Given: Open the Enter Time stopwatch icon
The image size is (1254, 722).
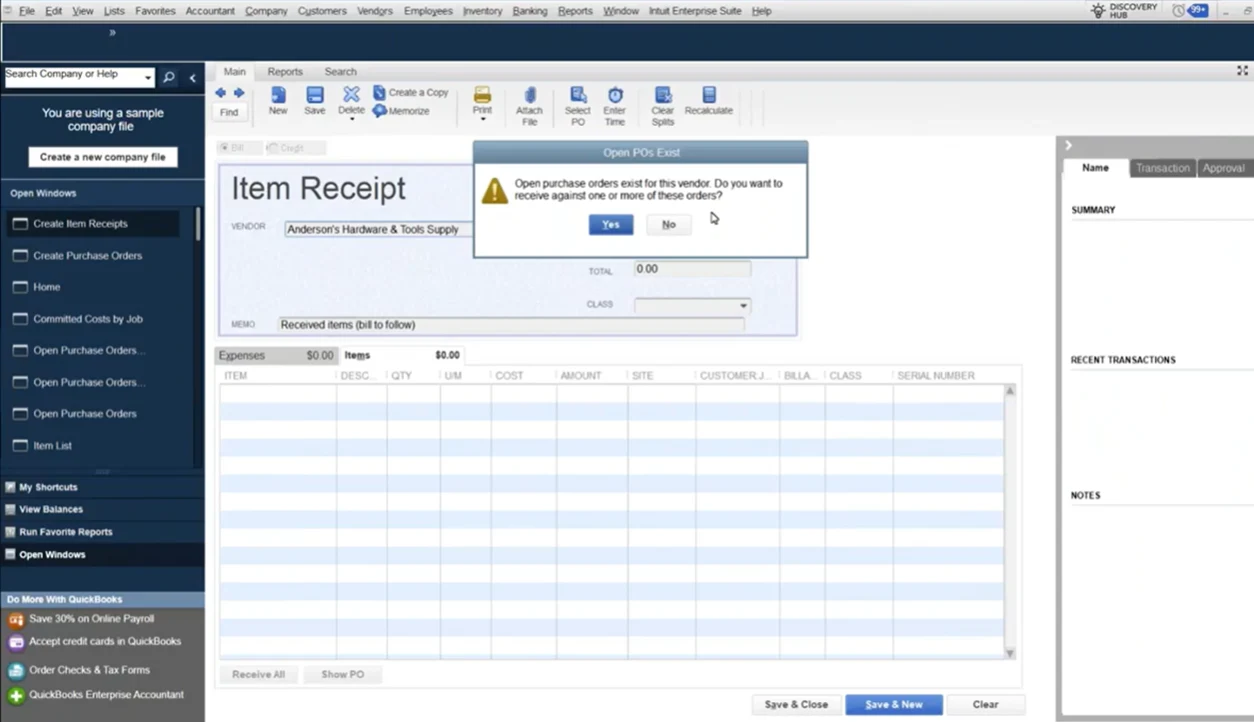Looking at the screenshot, I should (x=615, y=96).
